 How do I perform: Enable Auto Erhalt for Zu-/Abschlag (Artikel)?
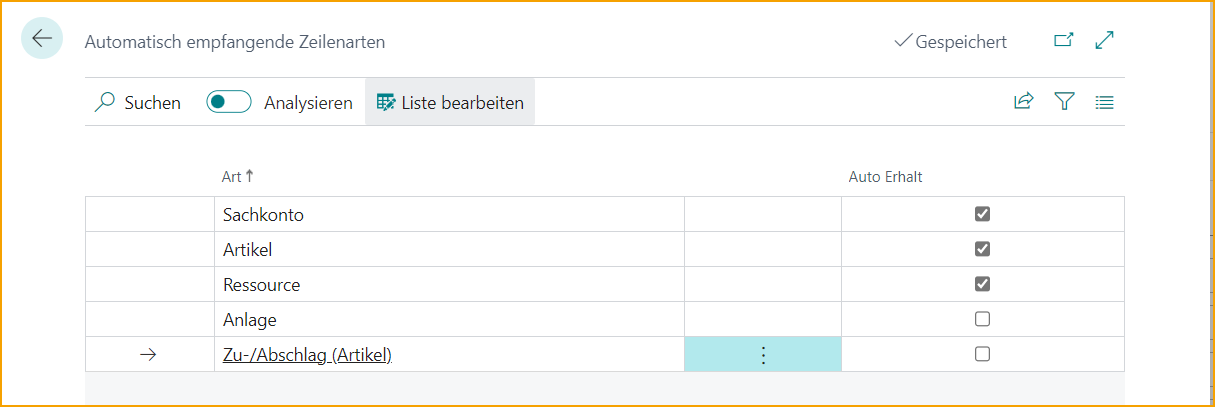(x=982, y=354)
